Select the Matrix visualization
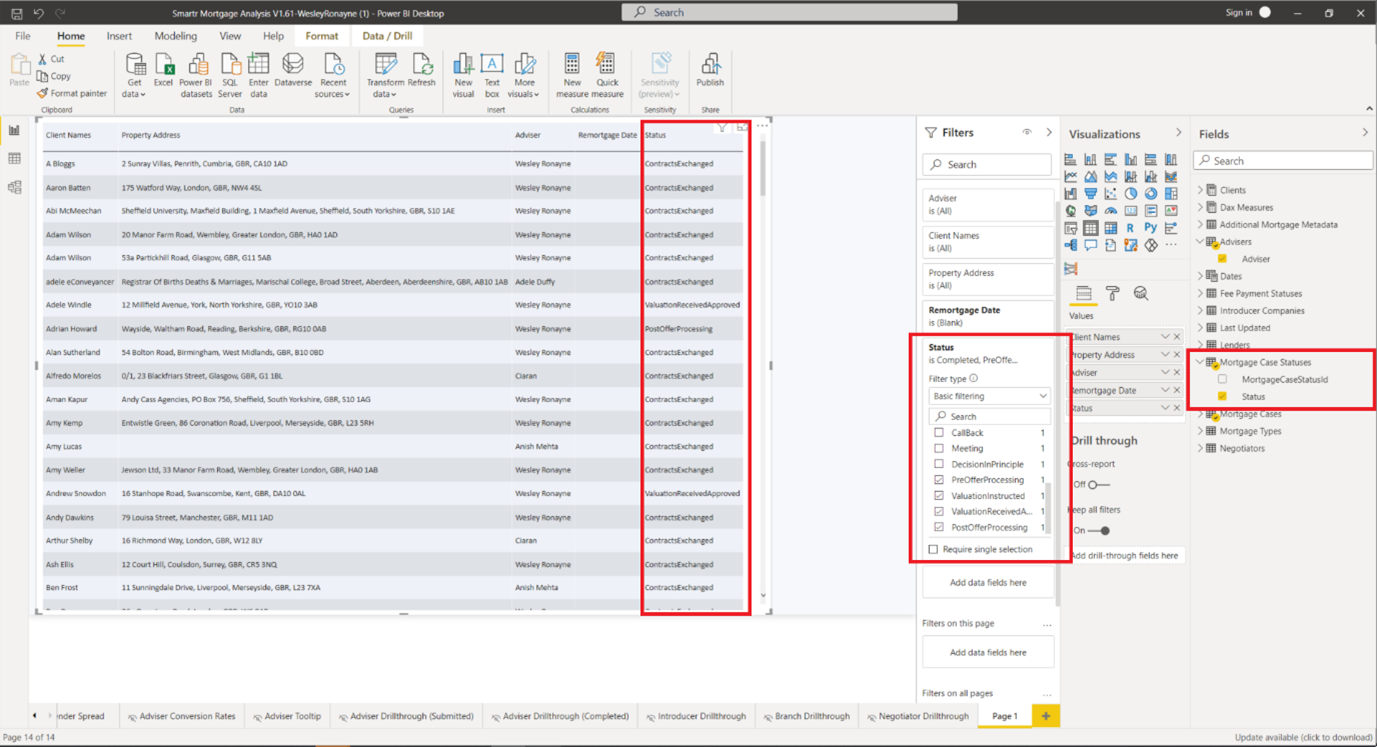Image resolution: width=1377 pixels, height=747 pixels. (1111, 228)
